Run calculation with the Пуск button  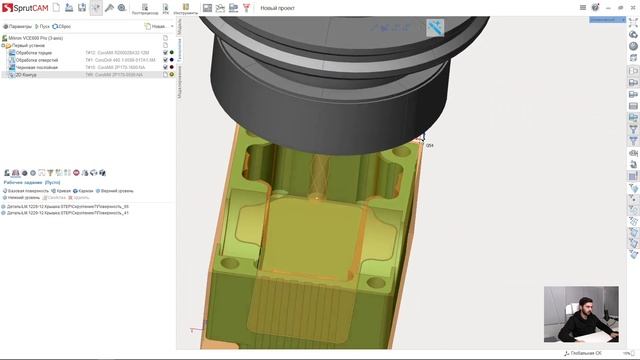point(42,26)
